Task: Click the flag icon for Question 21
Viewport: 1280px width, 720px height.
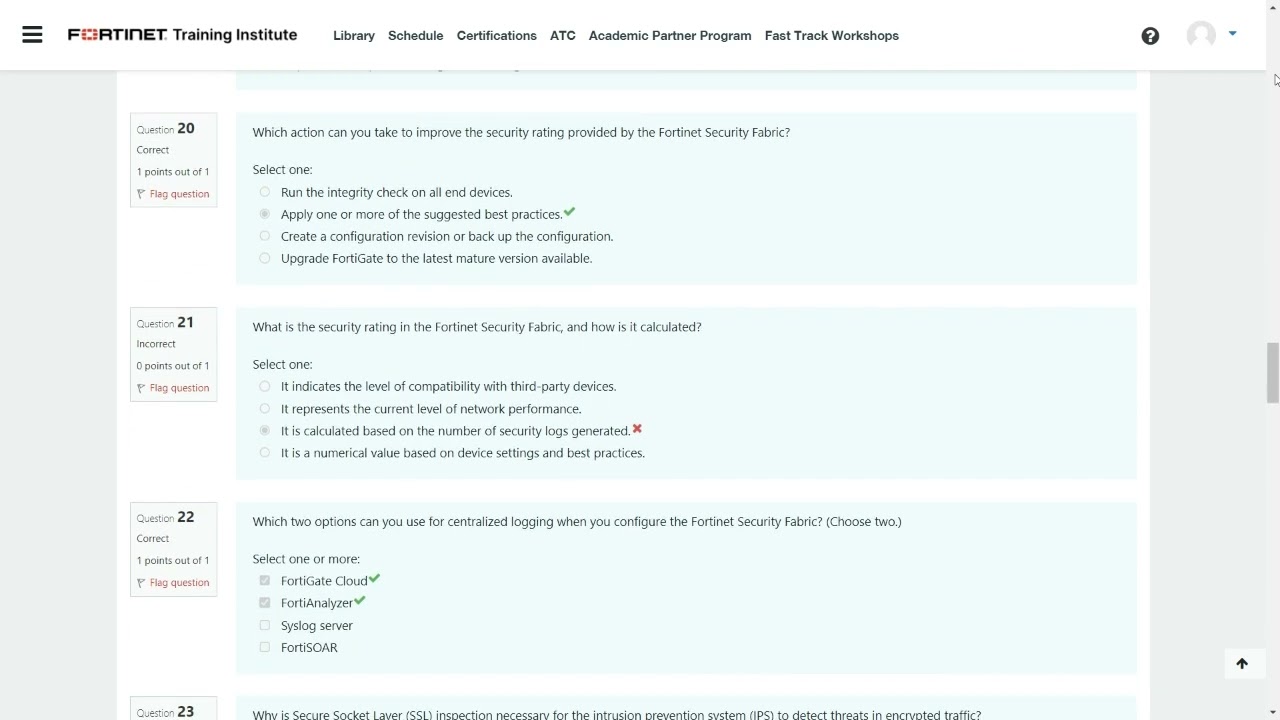Action: click(x=141, y=388)
